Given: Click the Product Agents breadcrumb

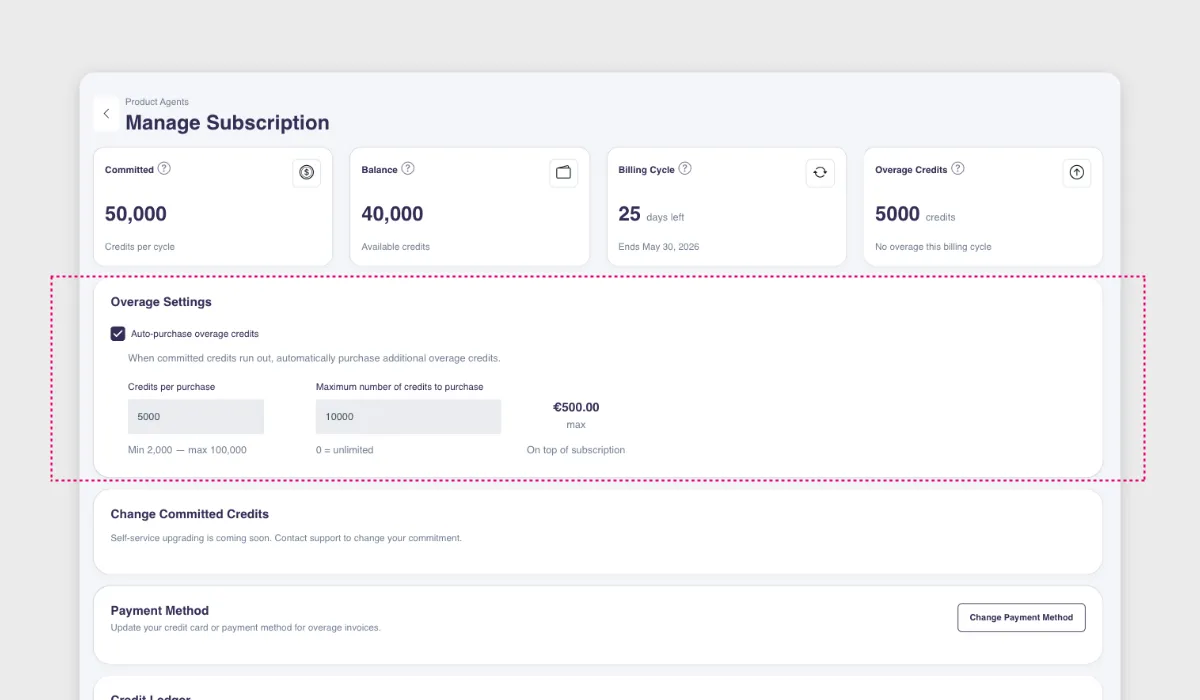Looking at the screenshot, I should (157, 102).
